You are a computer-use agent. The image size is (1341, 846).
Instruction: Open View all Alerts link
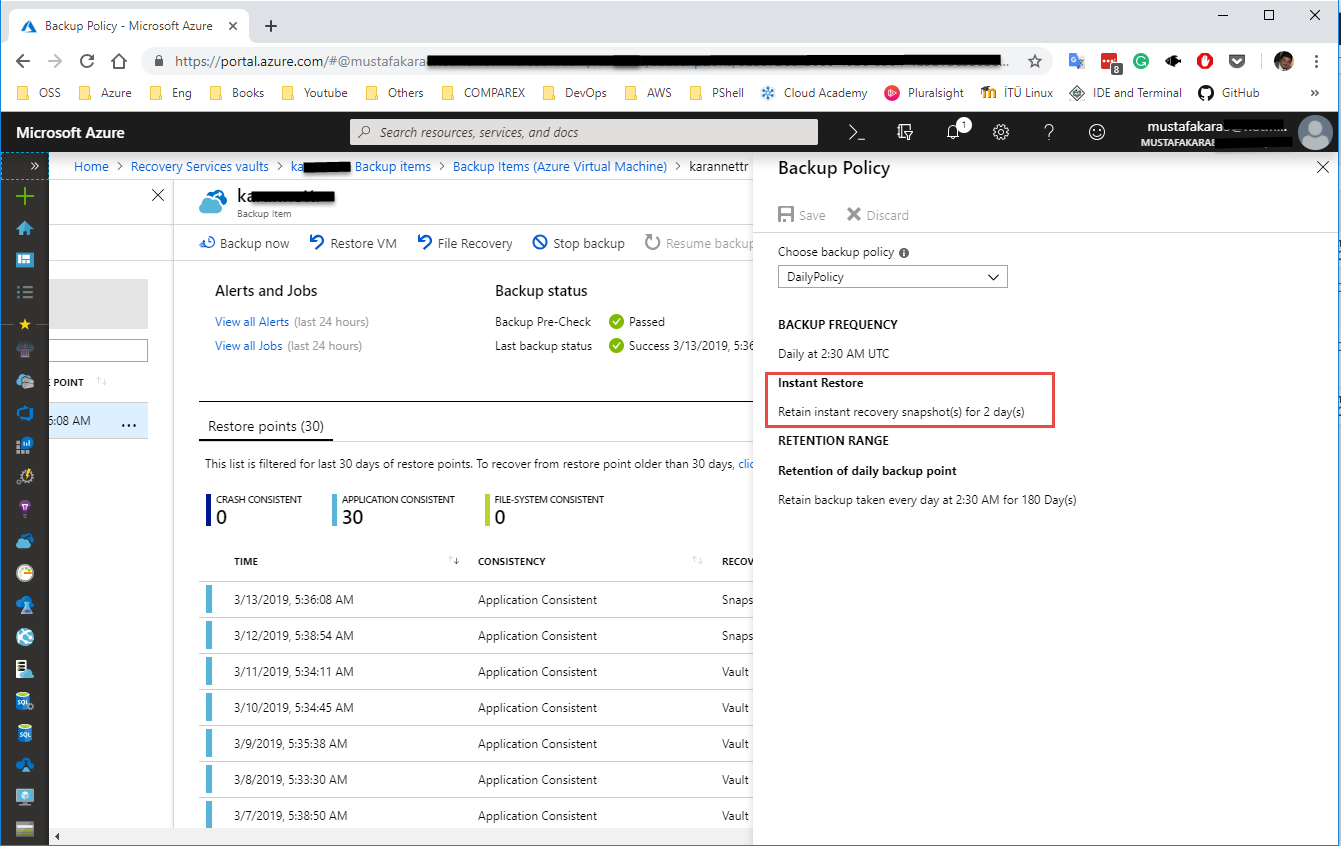252,322
